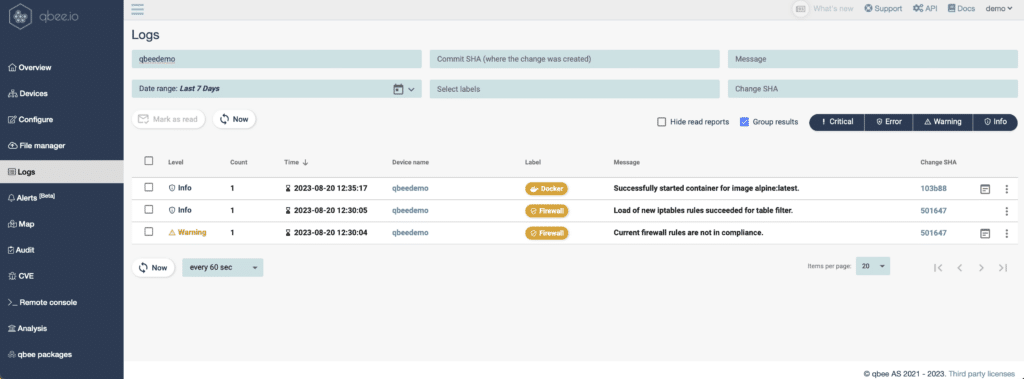Open Items per page dropdown
Screen dimensions: 1024x379
(872, 267)
